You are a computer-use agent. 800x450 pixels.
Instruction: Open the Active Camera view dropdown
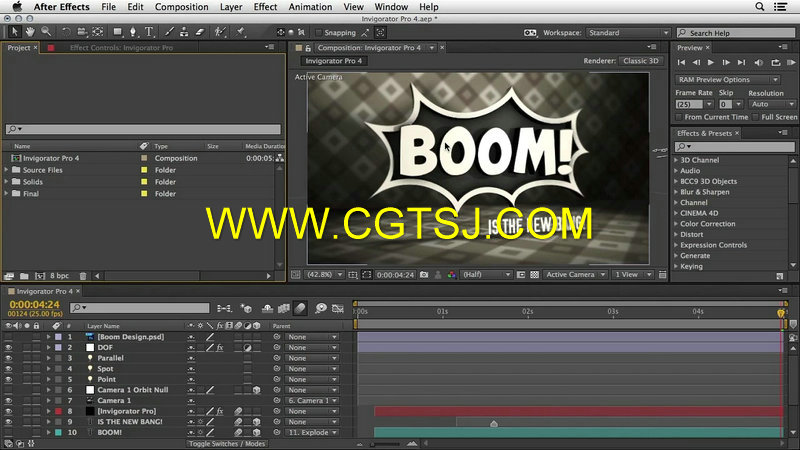575,274
